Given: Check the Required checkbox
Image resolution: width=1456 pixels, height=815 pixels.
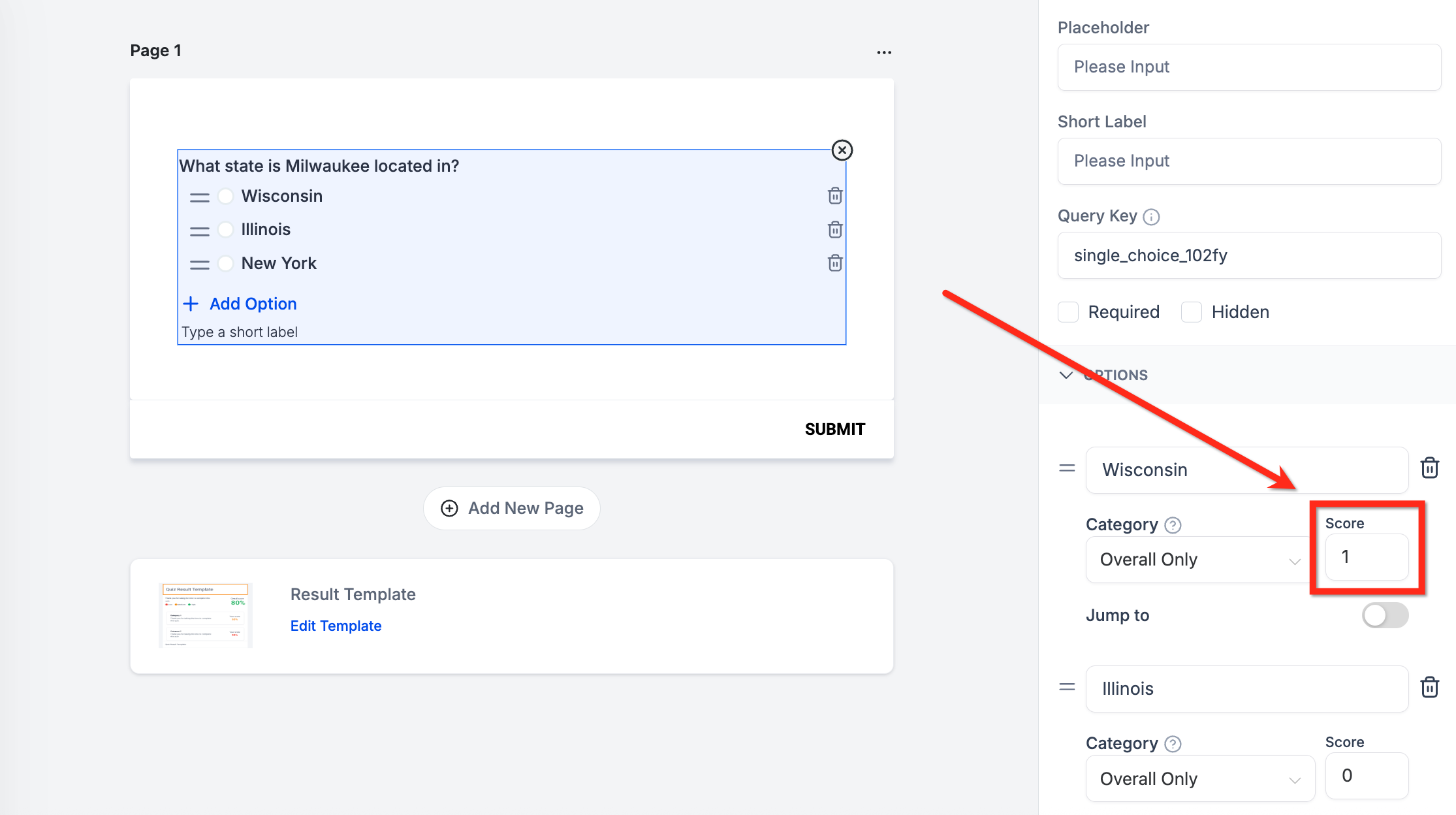Looking at the screenshot, I should click(x=1068, y=312).
